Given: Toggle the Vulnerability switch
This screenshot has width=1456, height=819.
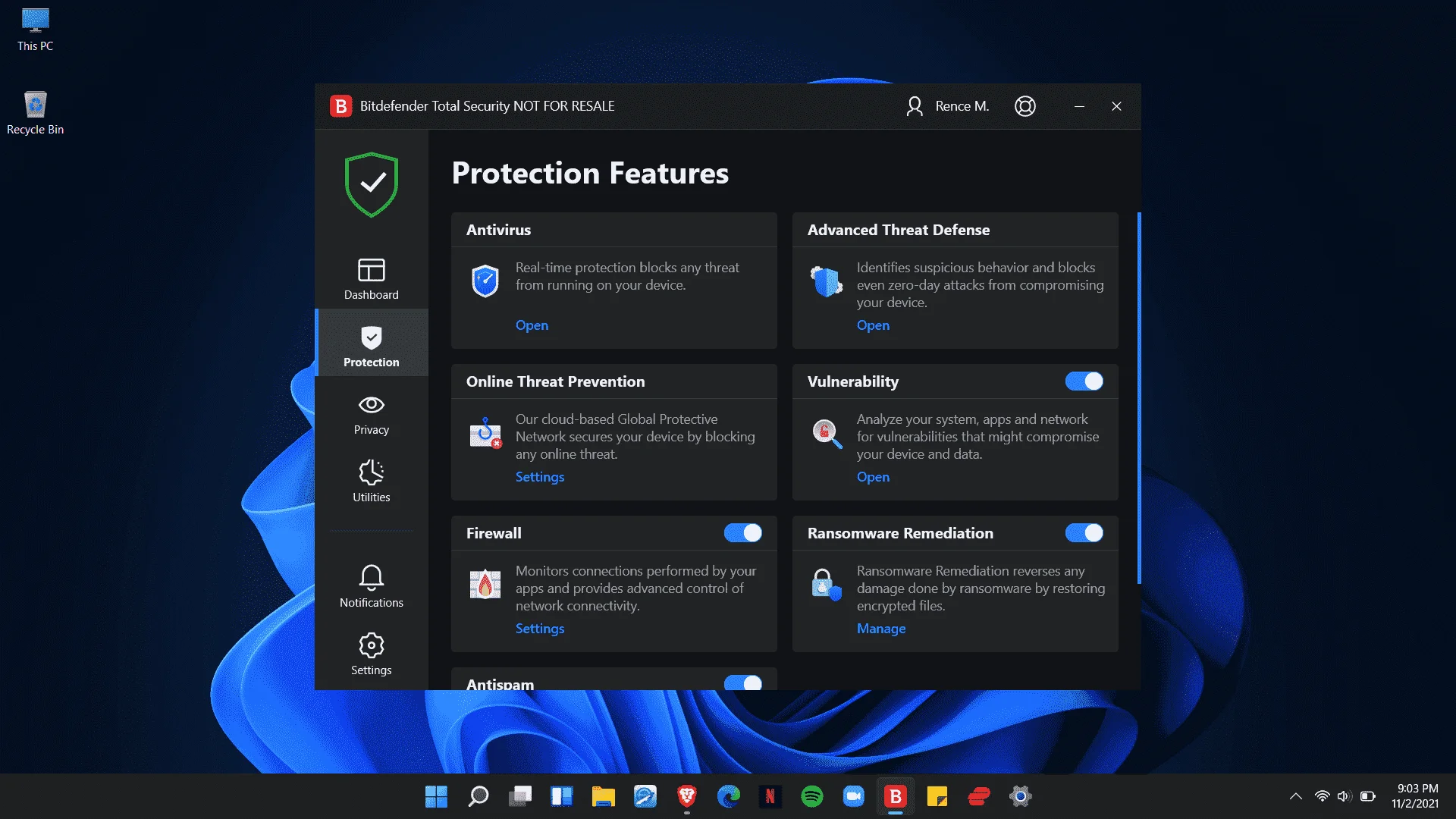Looking at the screenshot, I should coord(1084,381).
